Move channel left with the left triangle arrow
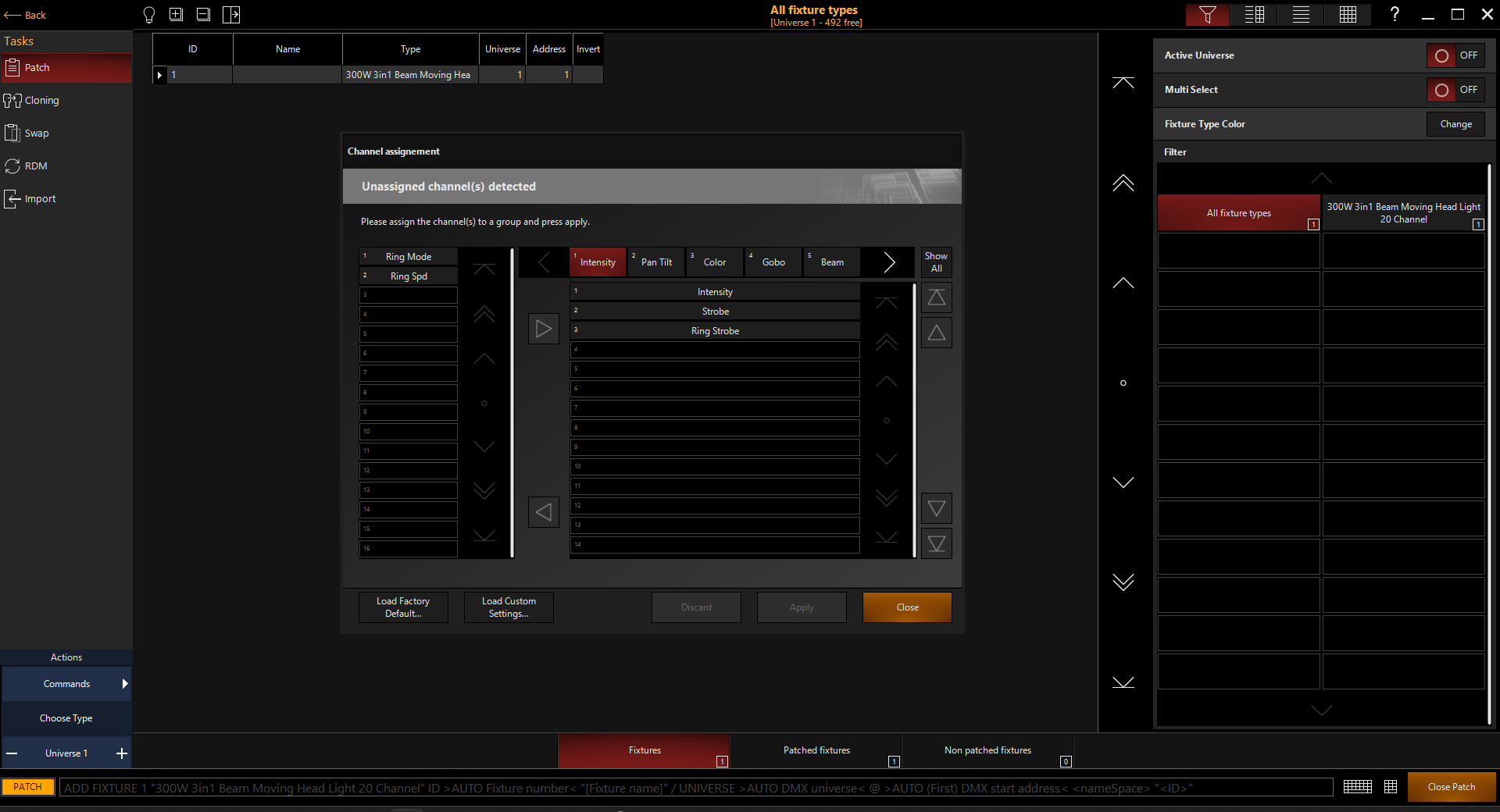 [x=544, y=512]
